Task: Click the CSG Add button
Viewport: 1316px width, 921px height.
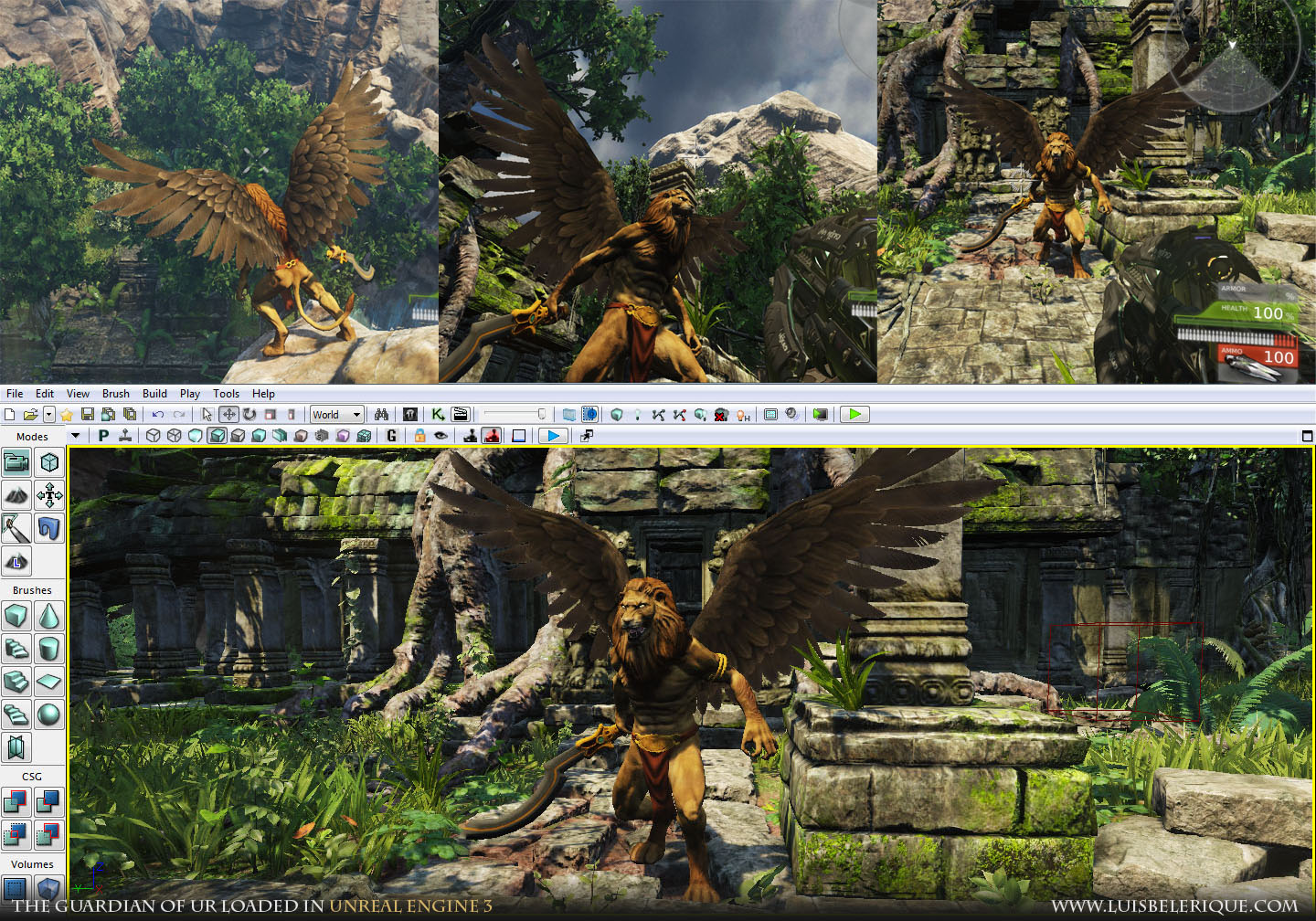Action: coord(16,802)
